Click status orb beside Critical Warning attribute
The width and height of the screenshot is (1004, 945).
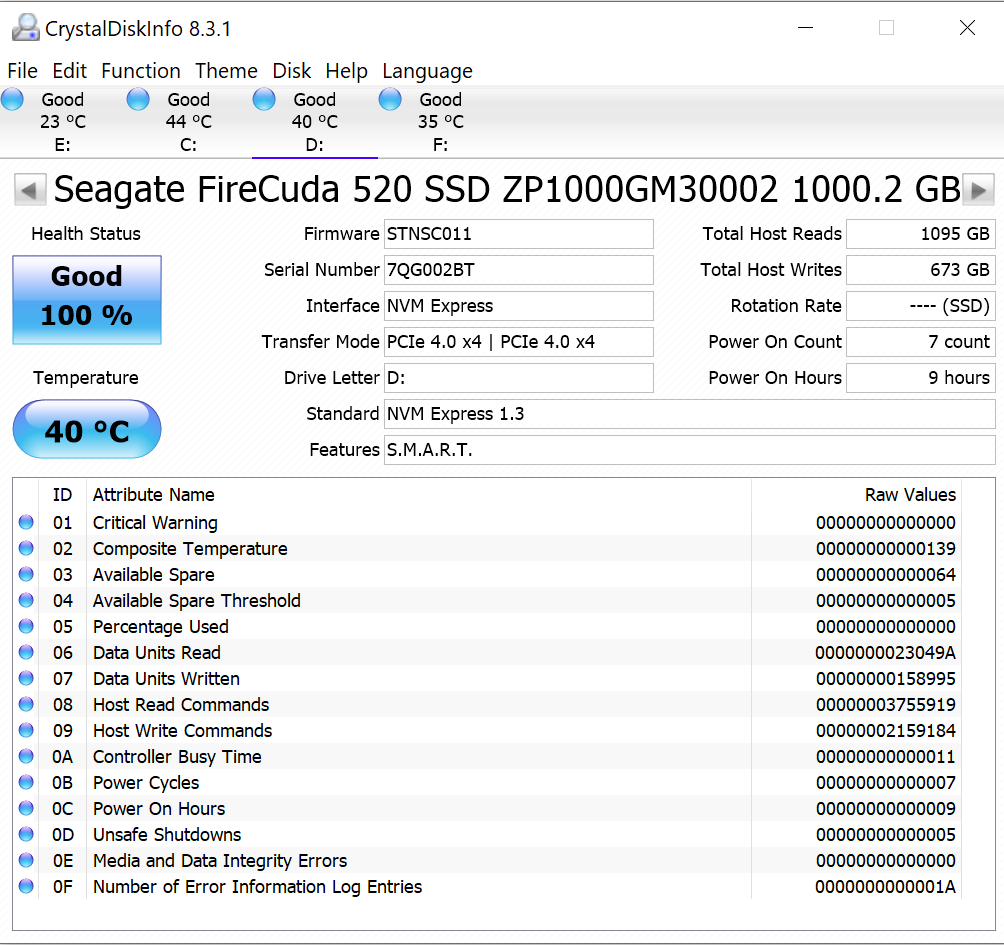(26, 523)
